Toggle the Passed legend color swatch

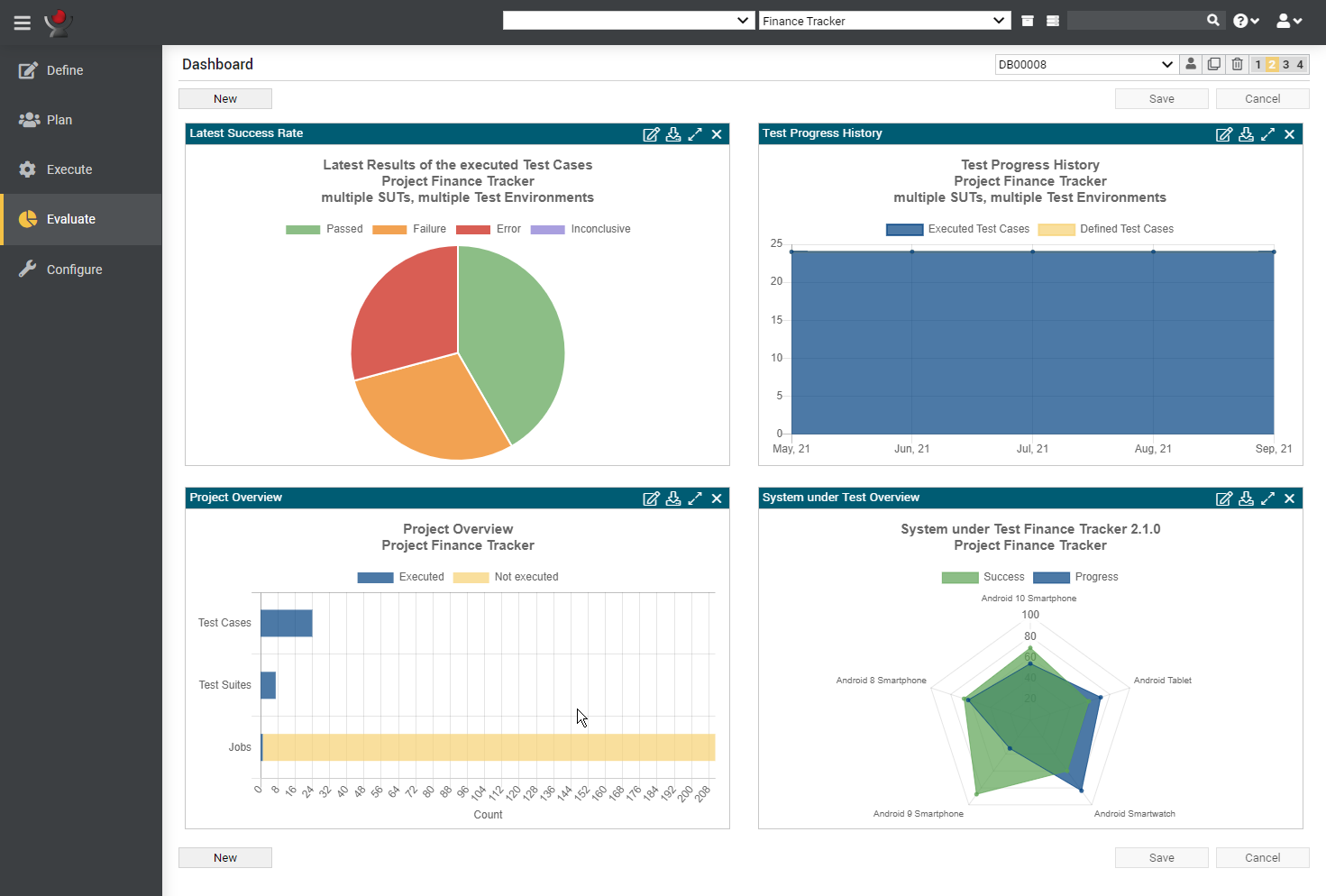pyautogui.click(x=303, y=230)
